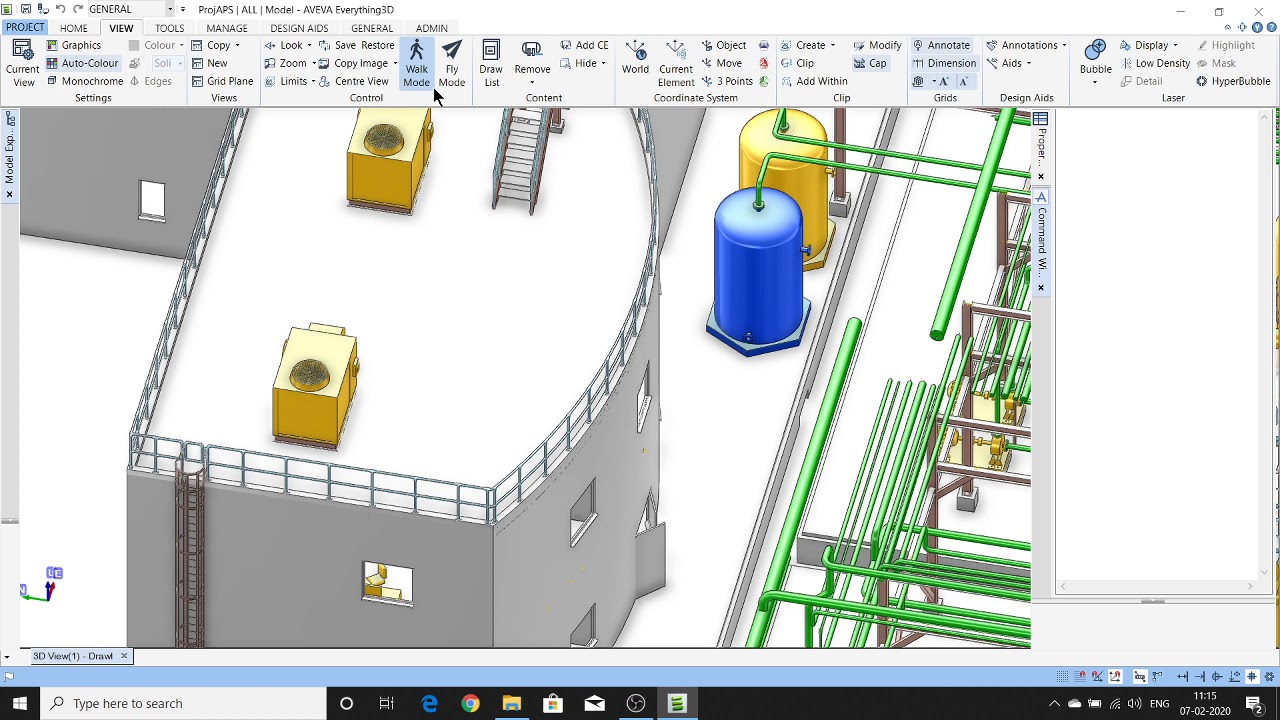The image size is (1280, 720).
Task: Click the blue help question mark icon
Action: [x=1271, y=27]
